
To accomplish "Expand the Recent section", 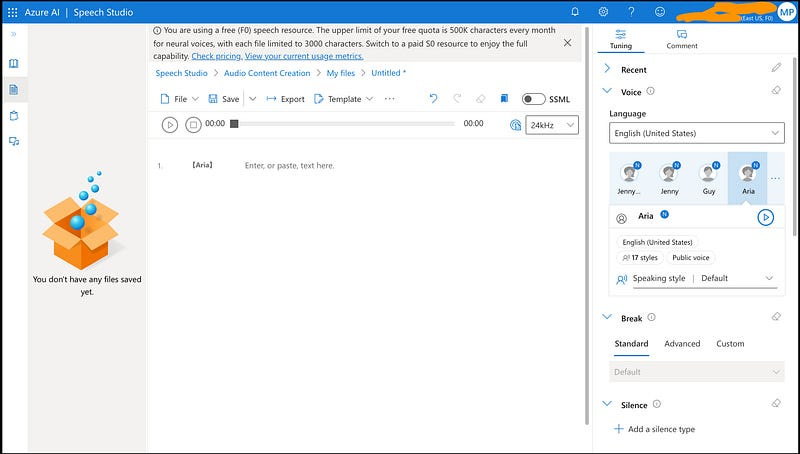I will tap(607, 68).
